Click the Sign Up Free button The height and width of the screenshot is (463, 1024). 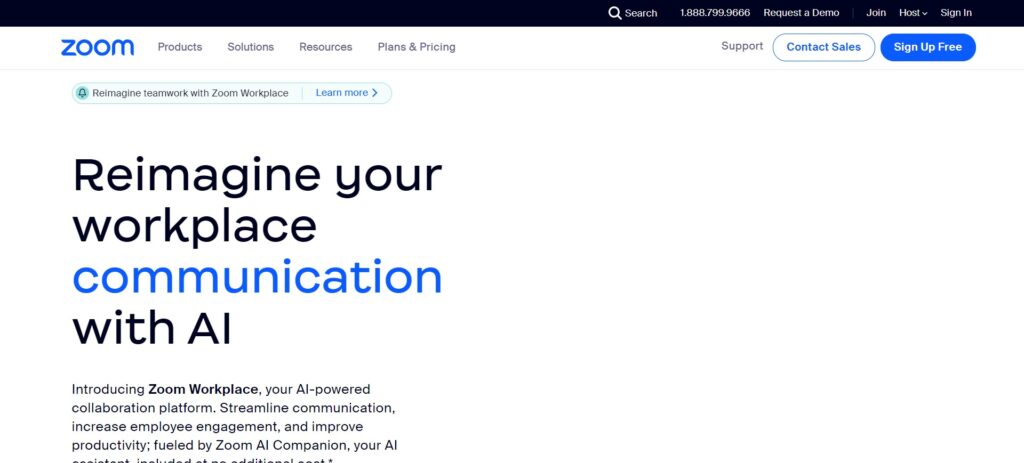pyautogui.click(x=928, y=47)
